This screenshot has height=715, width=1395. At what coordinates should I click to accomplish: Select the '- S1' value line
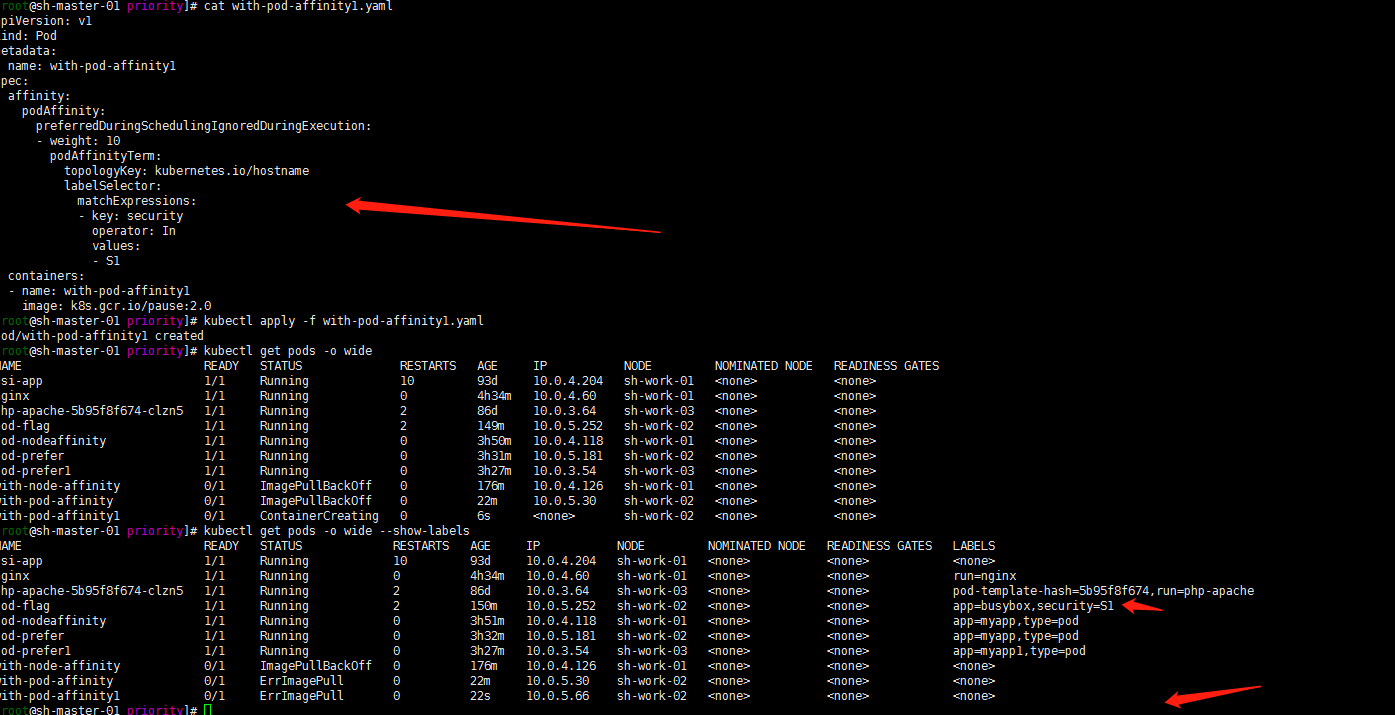[106, 261]
